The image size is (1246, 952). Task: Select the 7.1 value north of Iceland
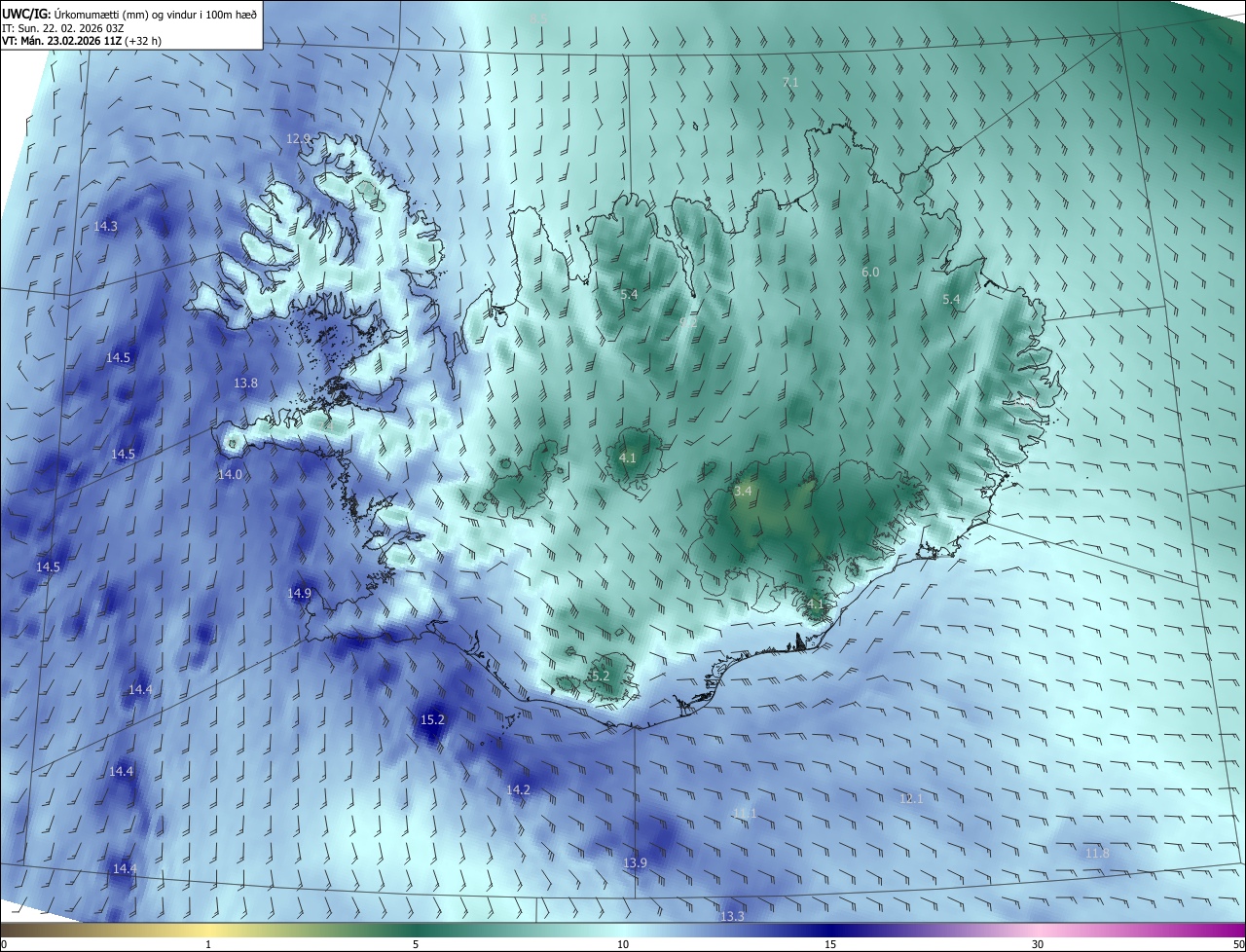pyautogui.click(x=790, y=83)
